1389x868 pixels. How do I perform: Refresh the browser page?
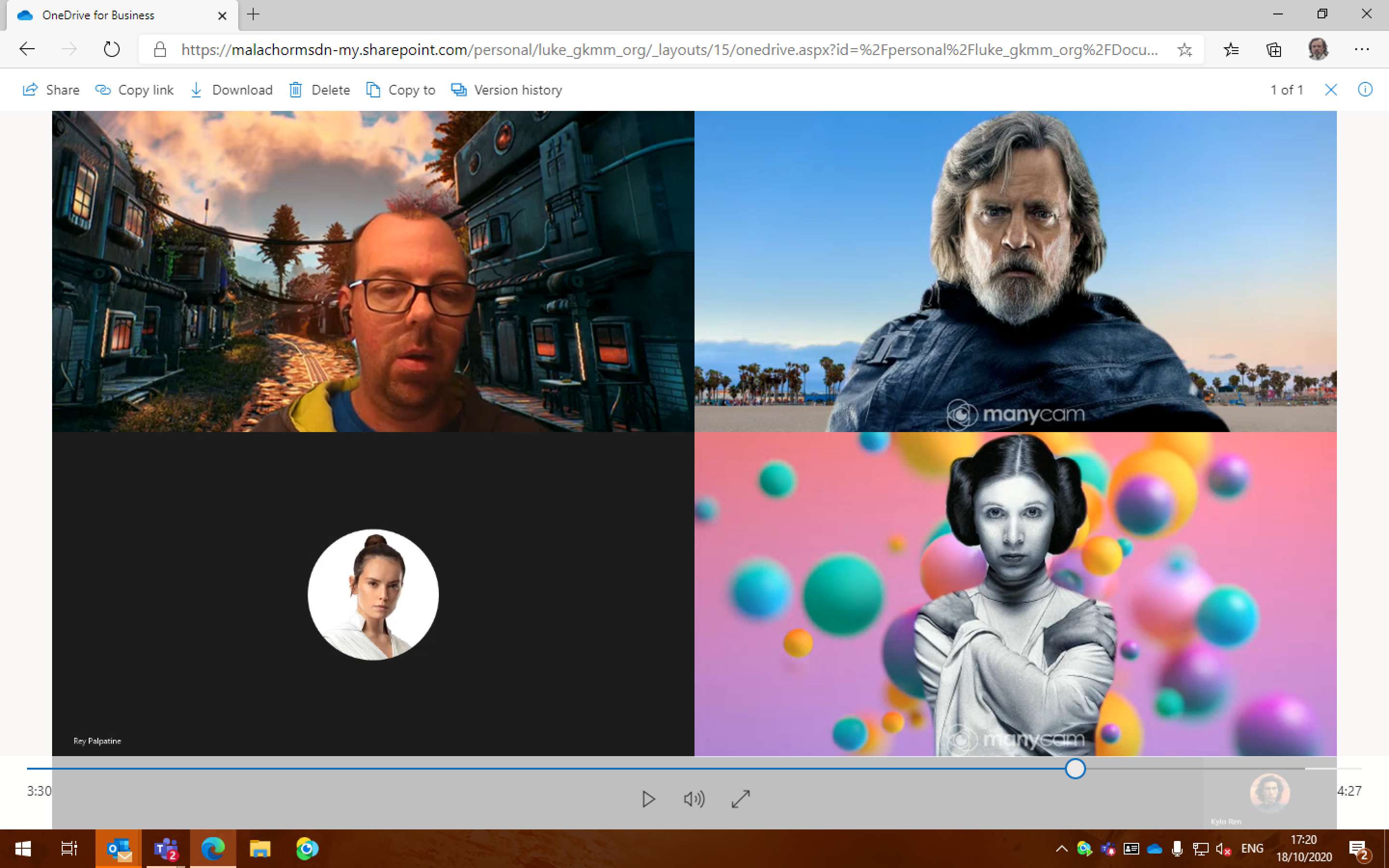[x=111, y=50]
